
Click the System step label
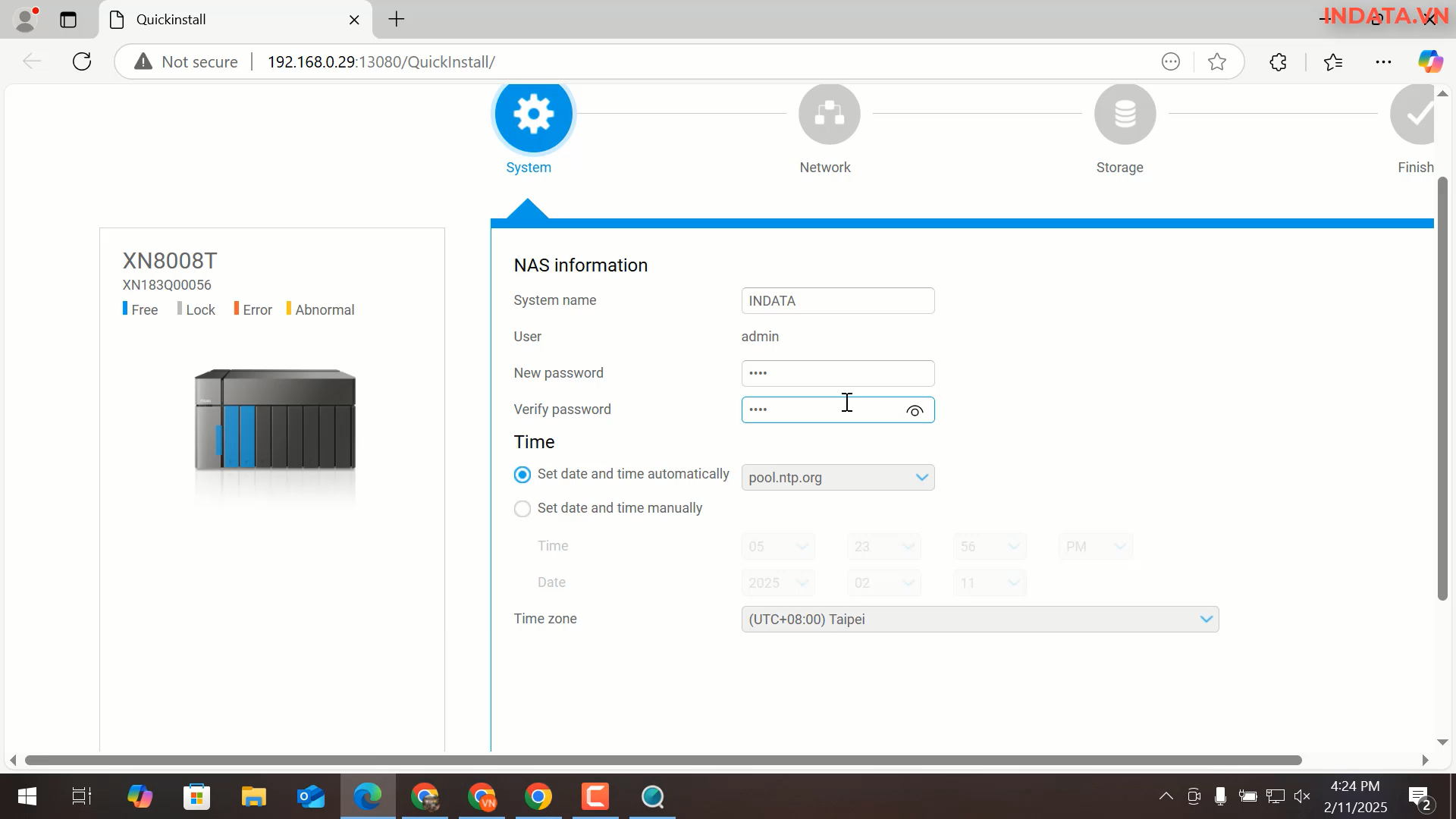point(529,168)
